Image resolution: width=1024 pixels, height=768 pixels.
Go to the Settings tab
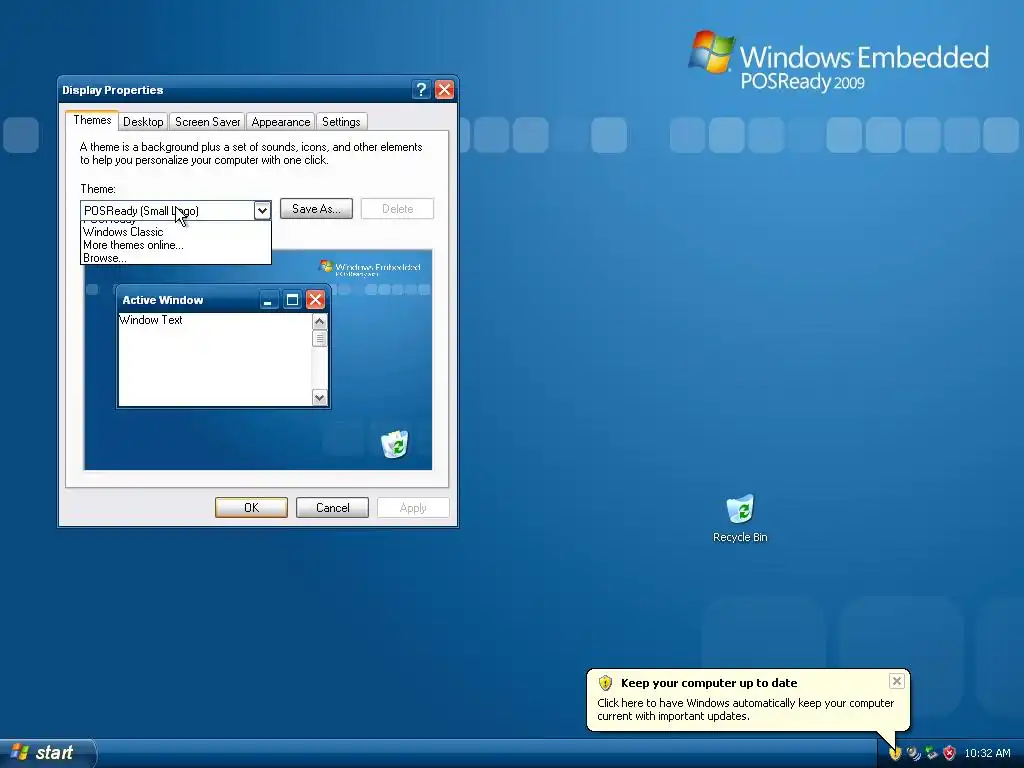342,122
